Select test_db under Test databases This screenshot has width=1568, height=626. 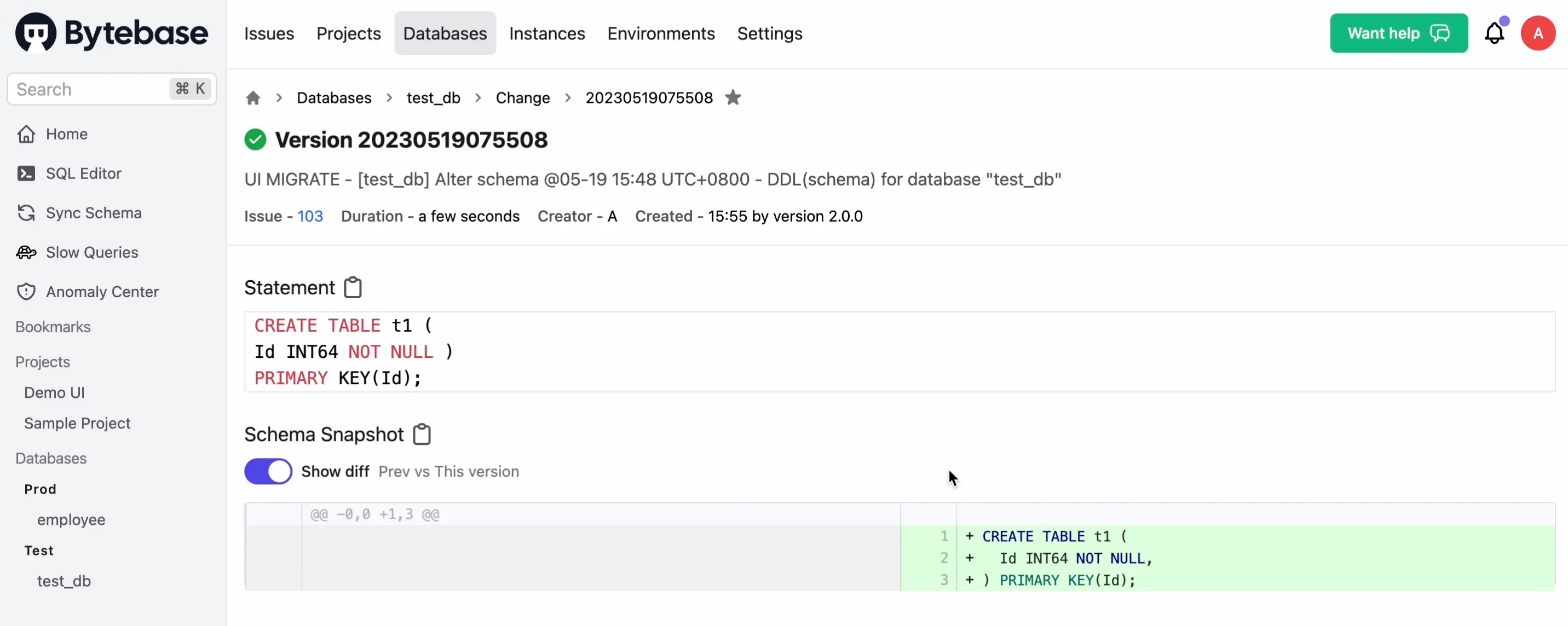(x=64, y=581)
